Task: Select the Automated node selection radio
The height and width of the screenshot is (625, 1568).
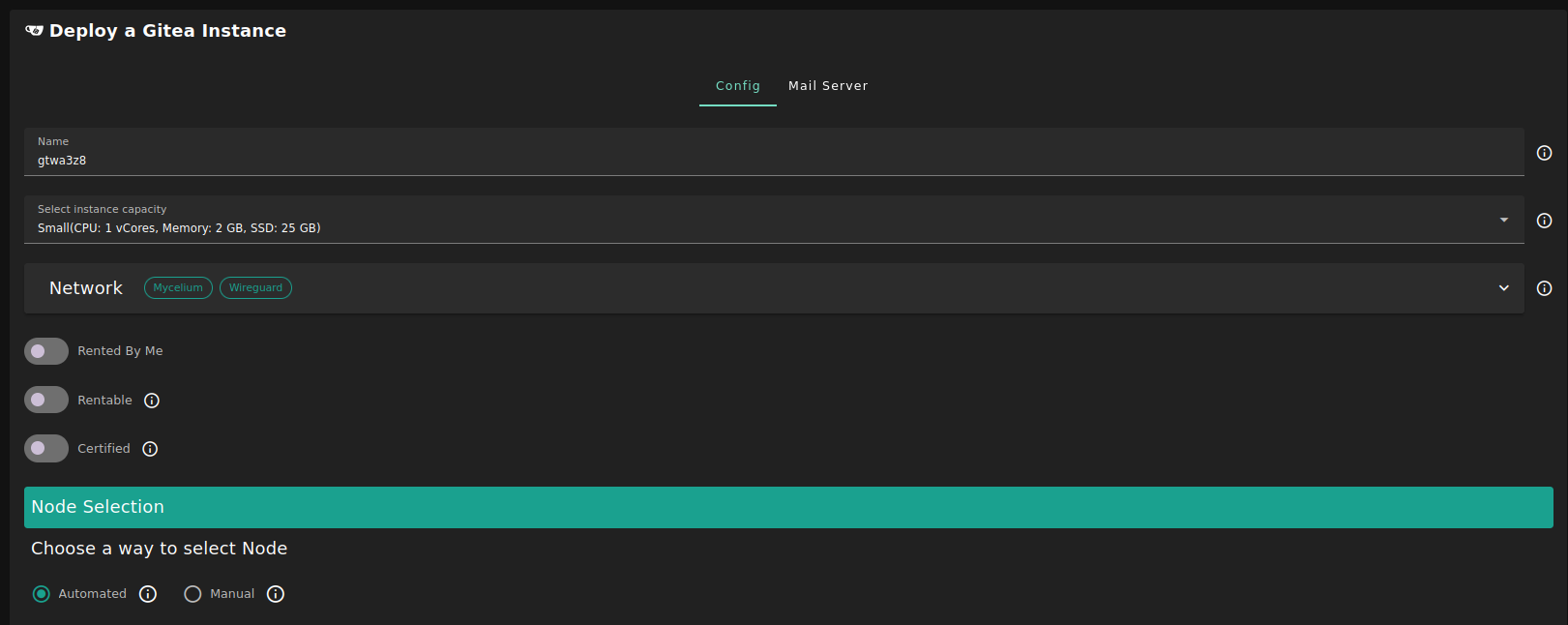Action: pos(42,594)
